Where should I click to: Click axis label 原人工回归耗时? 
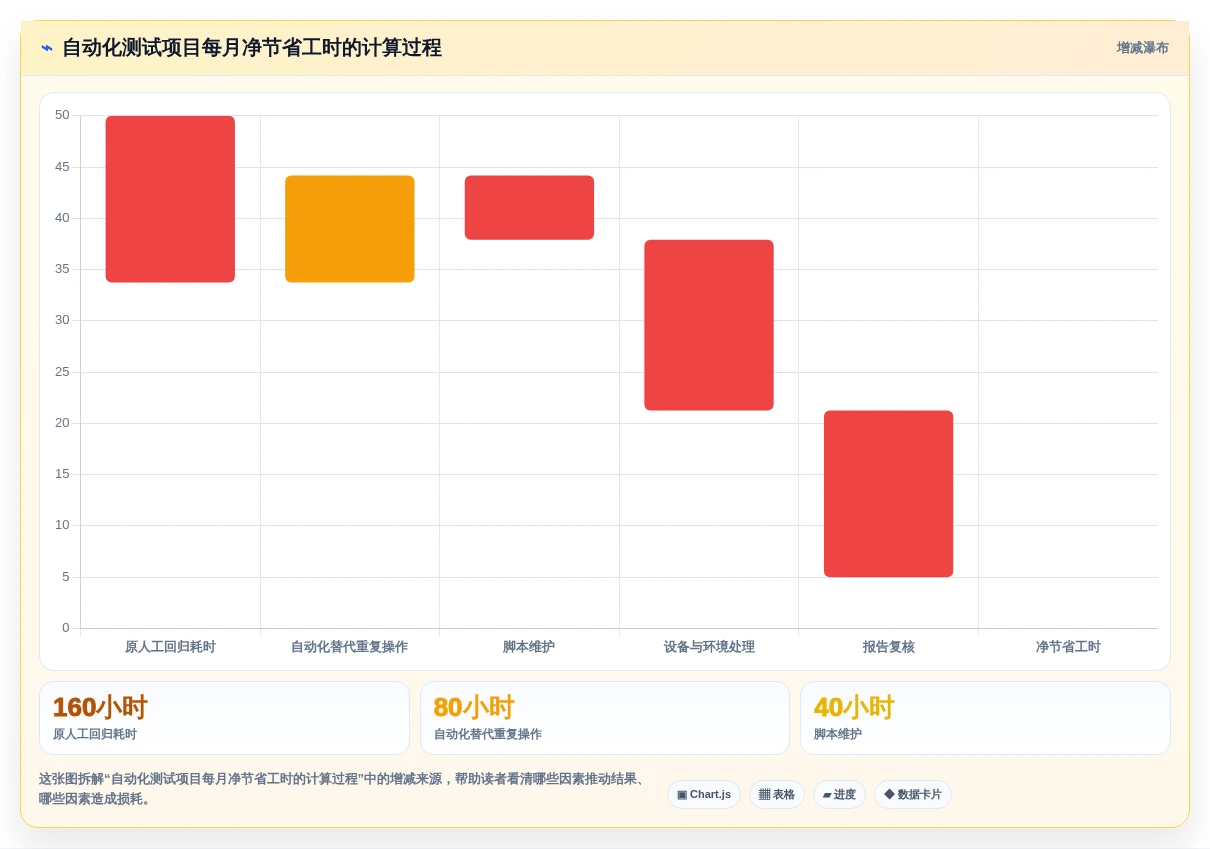(170, 647)
